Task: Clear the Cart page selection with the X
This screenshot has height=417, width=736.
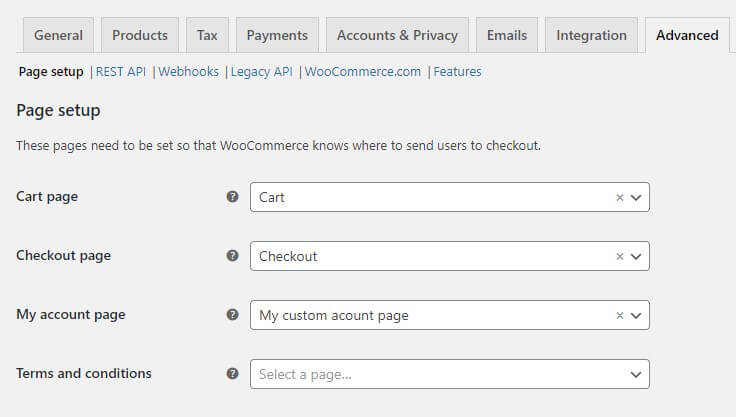Action: (620, 198)
